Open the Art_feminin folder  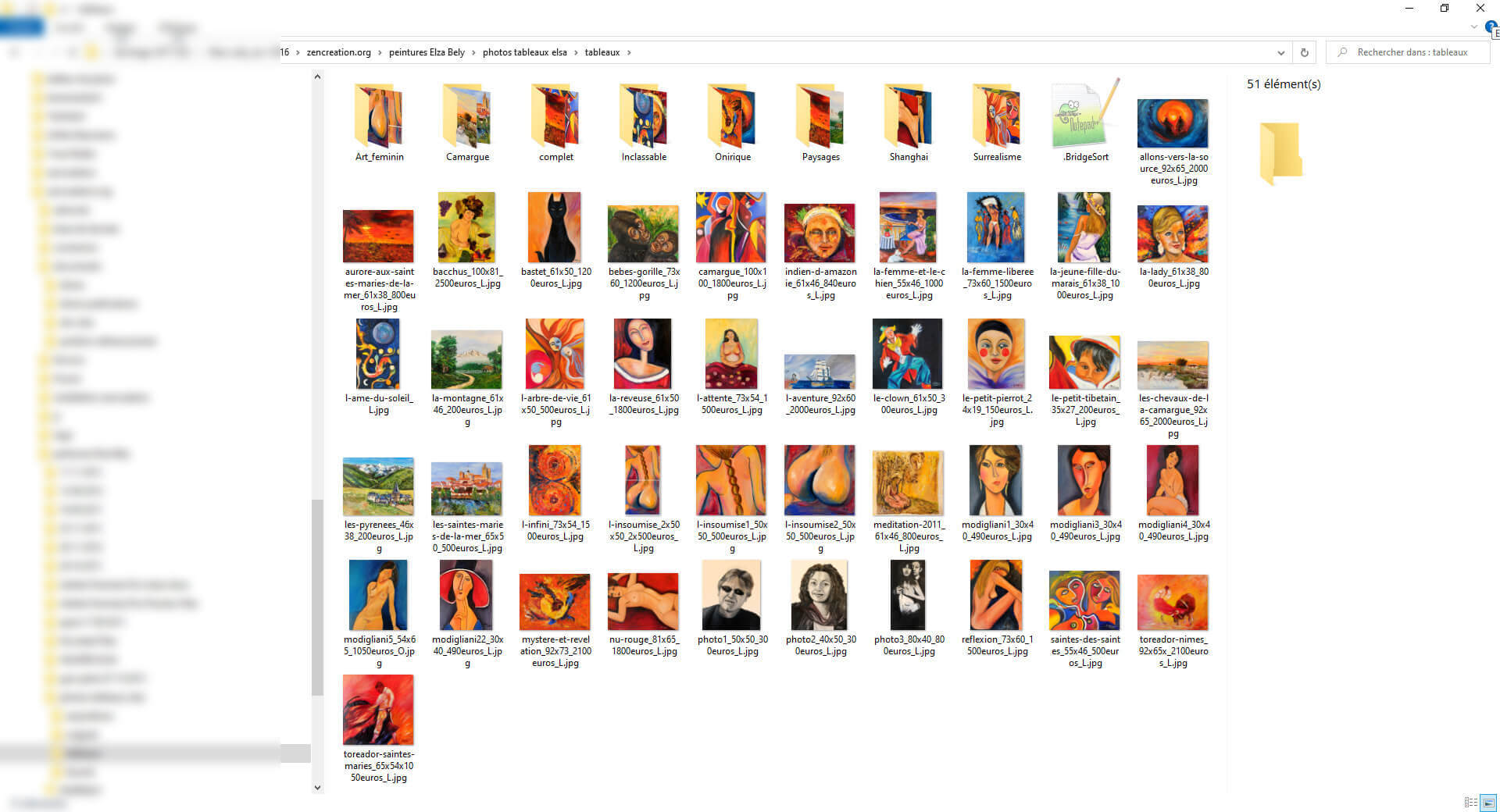point(379,117)
